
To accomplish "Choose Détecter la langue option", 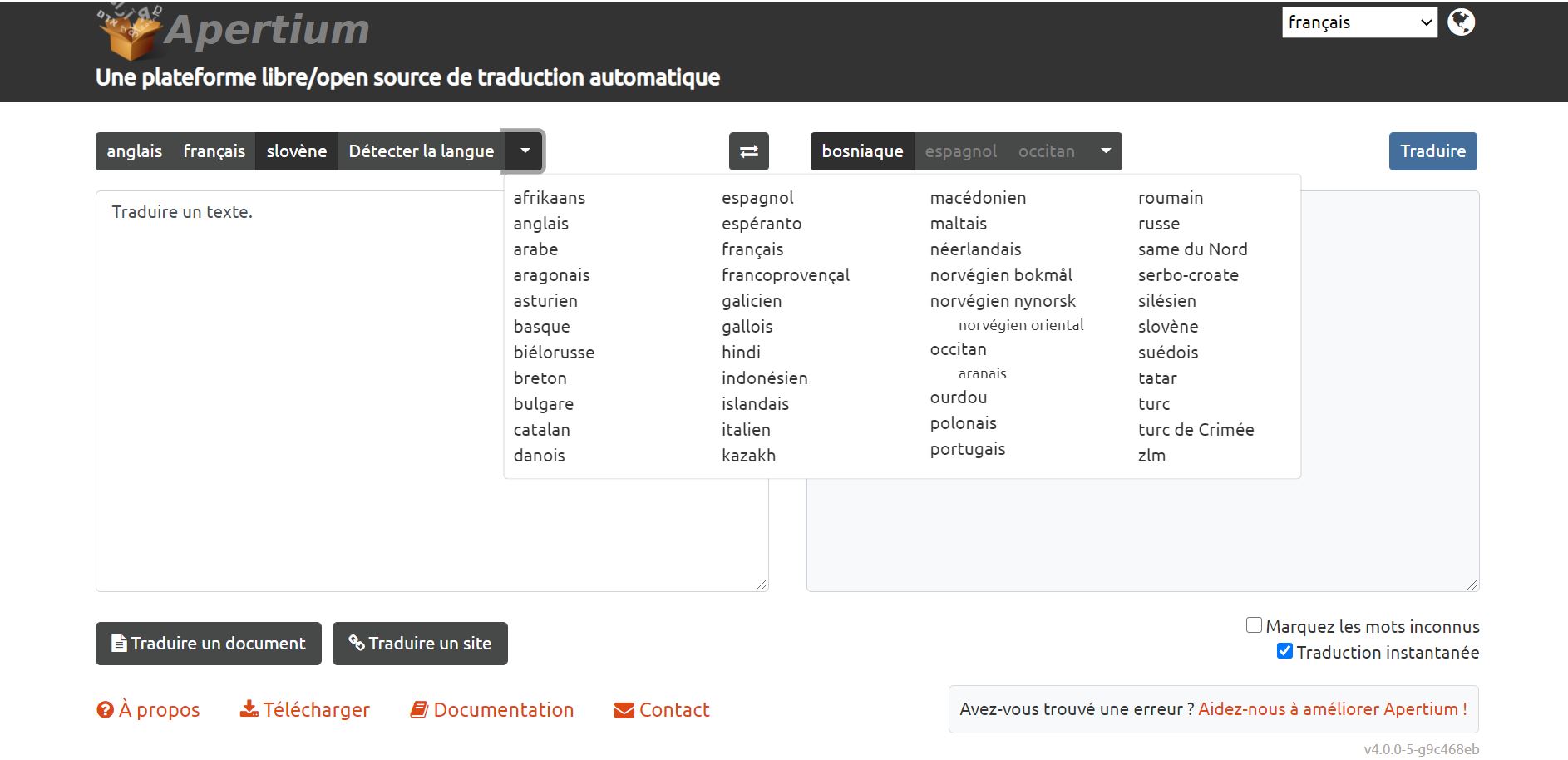I will (421, 151).
